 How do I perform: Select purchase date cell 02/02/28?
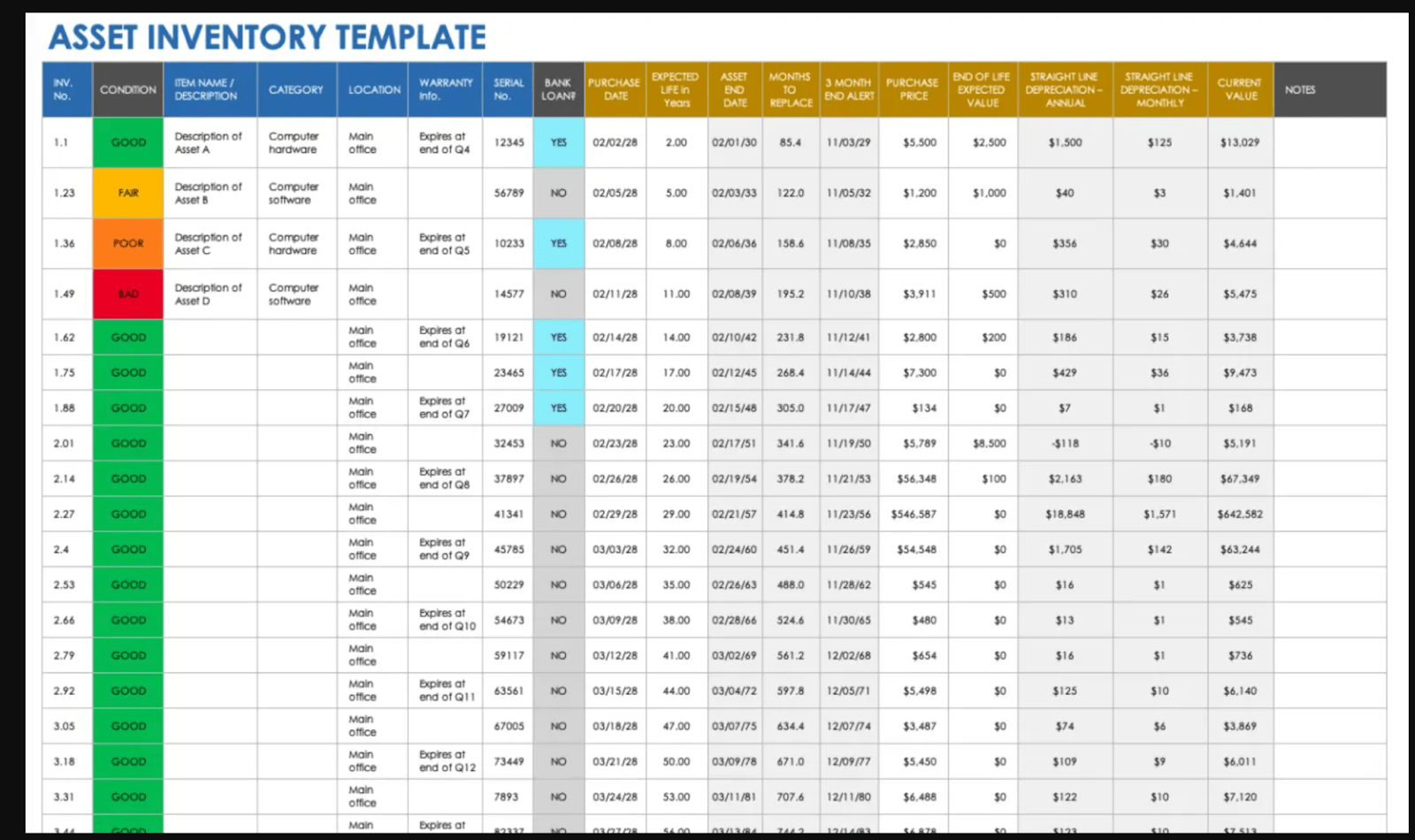click(616, 142)
